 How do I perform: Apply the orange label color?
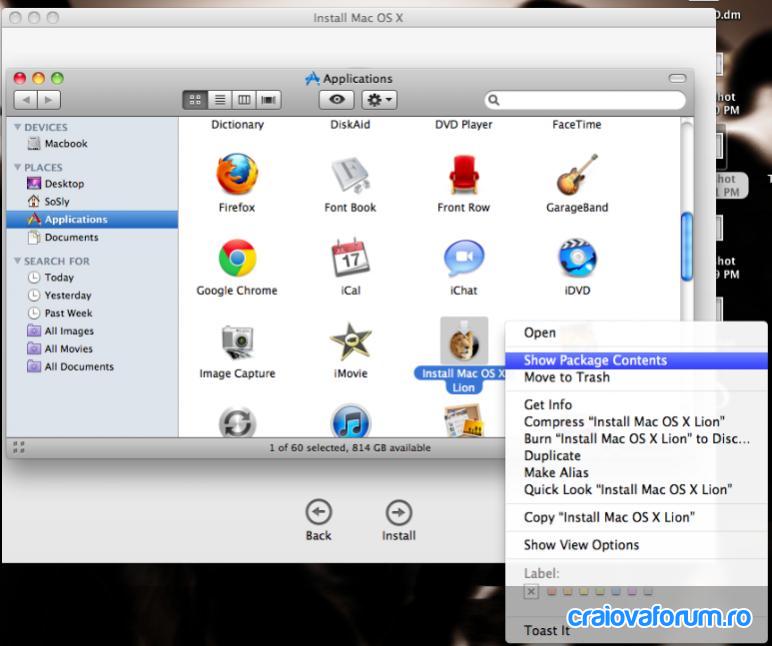tap(568, 591)
